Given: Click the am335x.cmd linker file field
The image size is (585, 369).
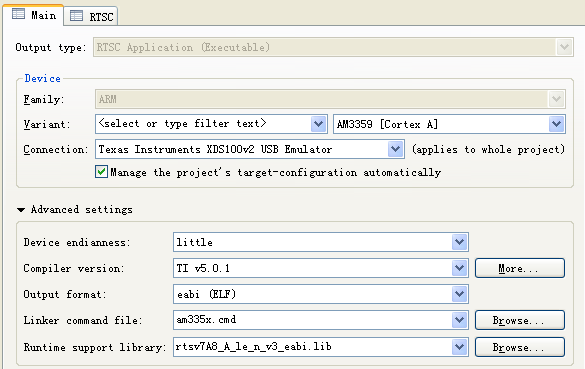Looking at the screenshot, I should click(313, 320).
